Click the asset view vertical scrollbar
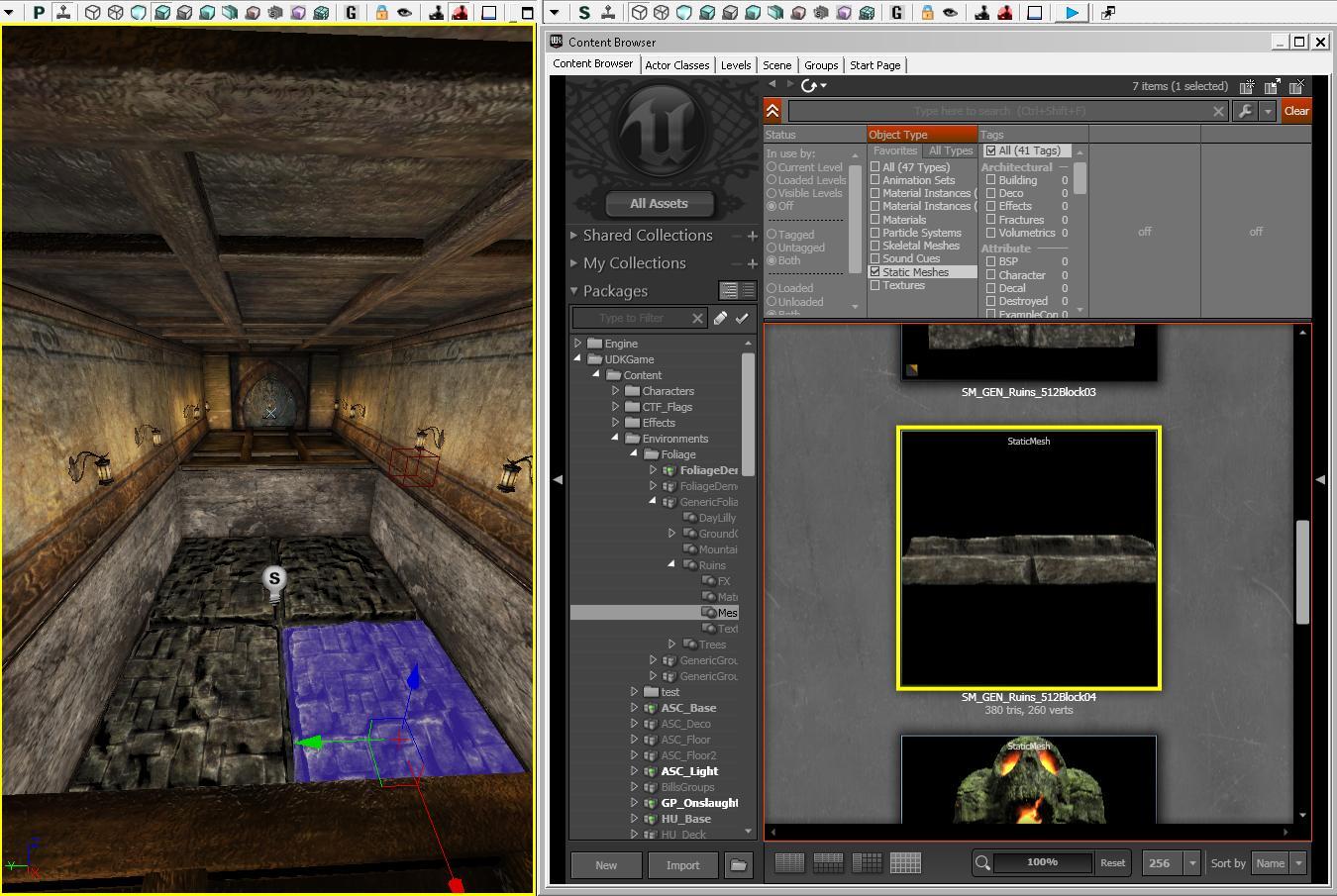The height and width of the screenshot is (896, 1337). tap(1302, 572)
